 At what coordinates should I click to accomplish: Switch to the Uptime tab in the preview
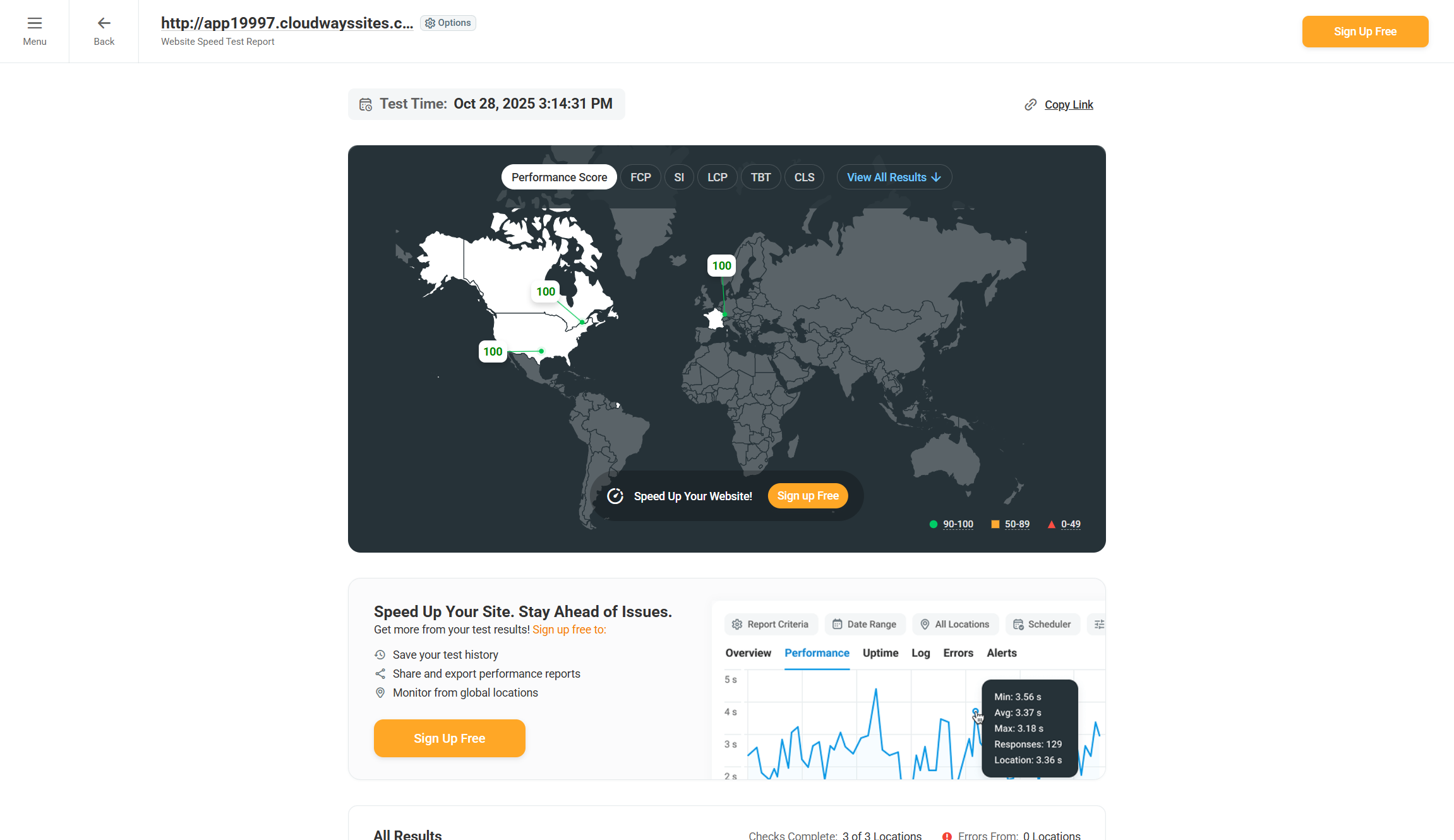(880, 653)
